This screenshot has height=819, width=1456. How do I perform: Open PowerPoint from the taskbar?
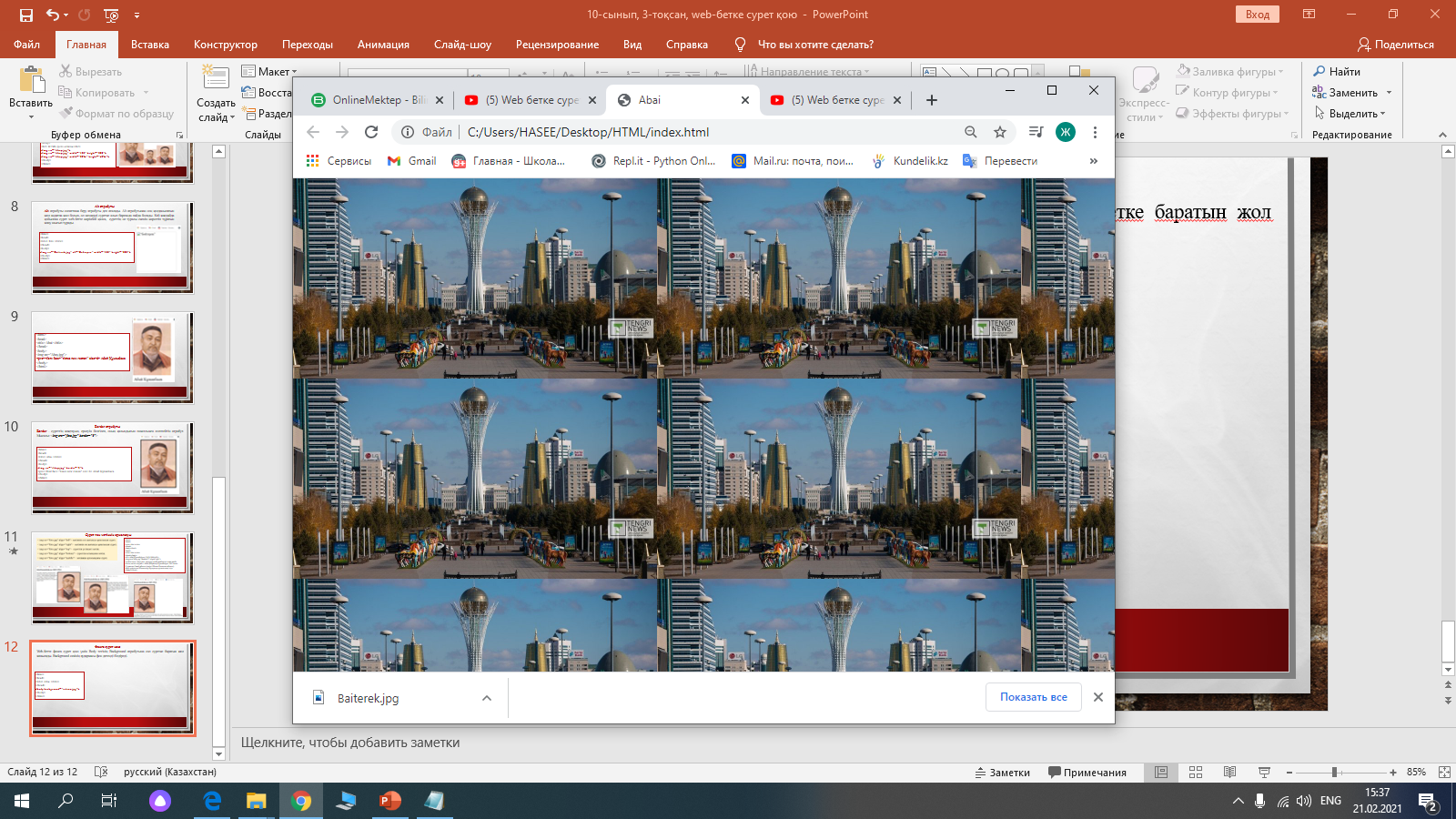(x=390, y=801)
